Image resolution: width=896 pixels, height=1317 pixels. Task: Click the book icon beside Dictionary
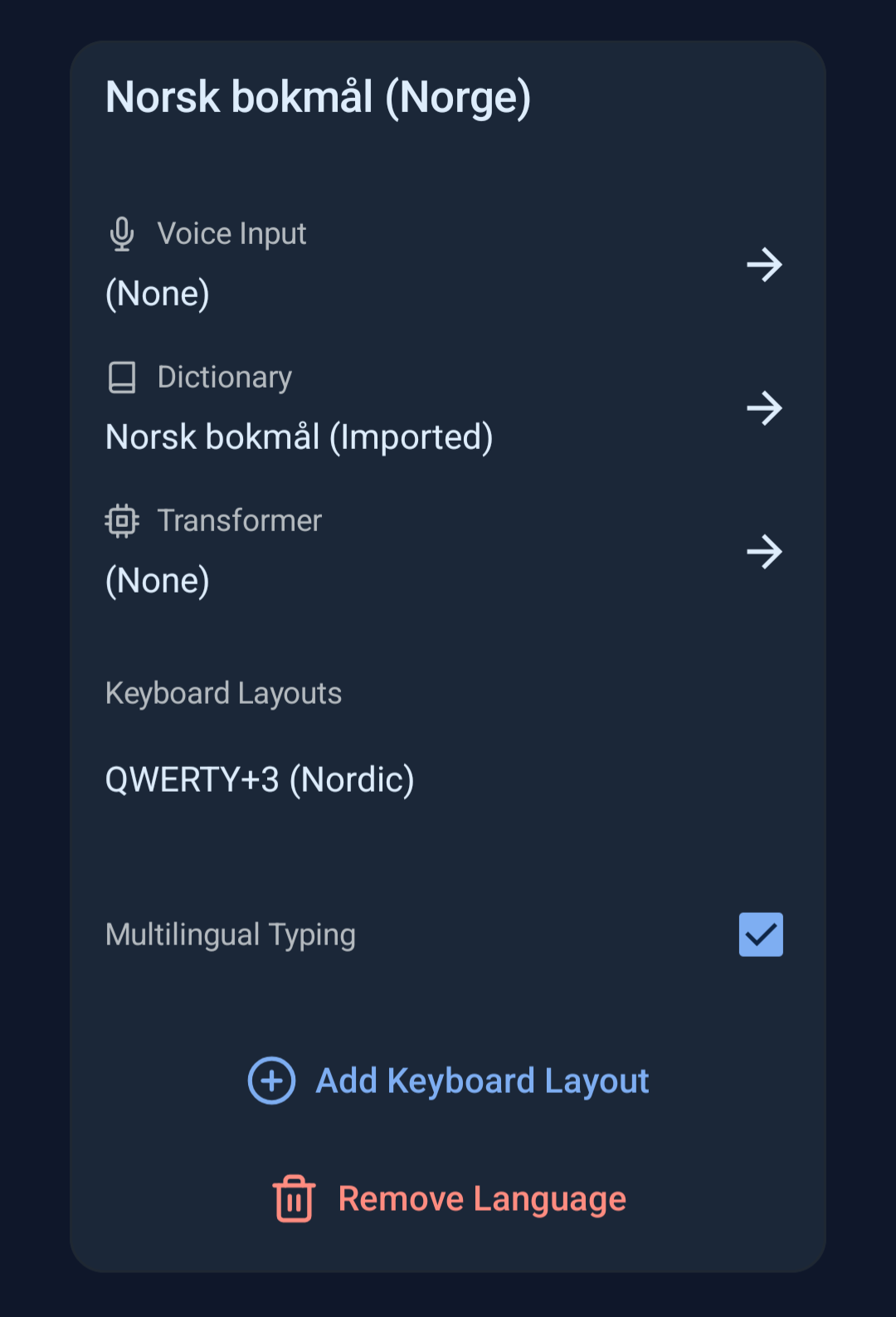[x=122, y=378]
